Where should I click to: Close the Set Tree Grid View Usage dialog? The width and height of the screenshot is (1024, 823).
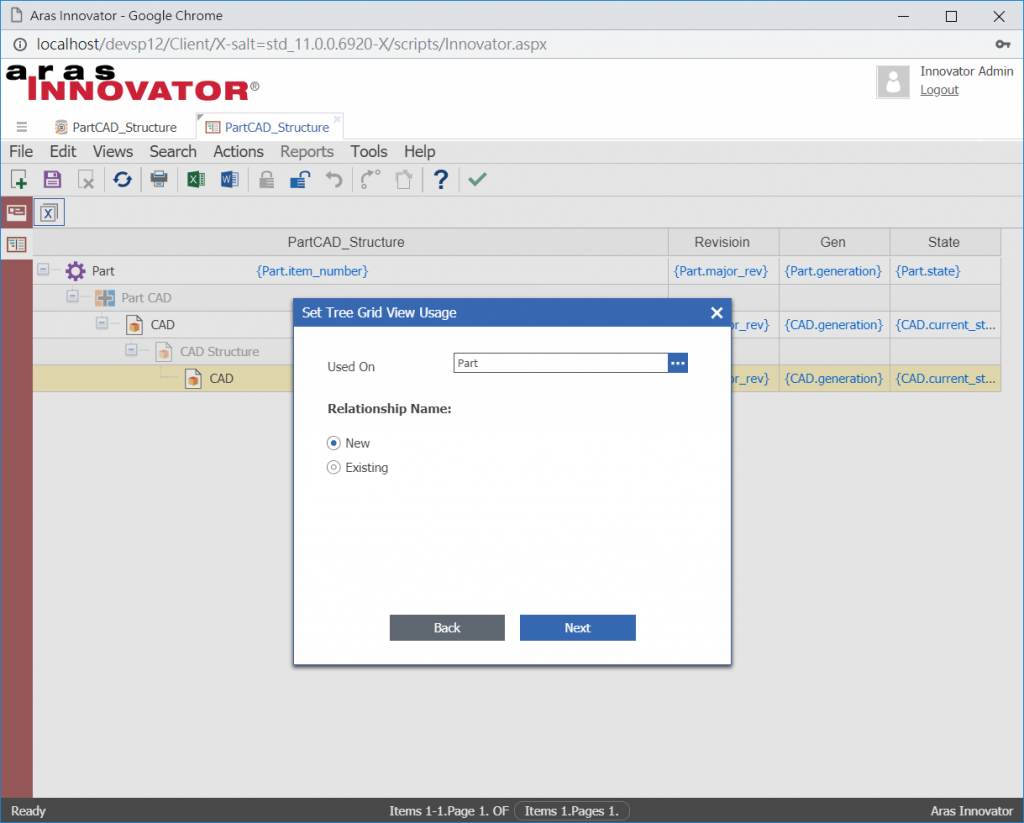pyautogui.click(x=716, y=313)
